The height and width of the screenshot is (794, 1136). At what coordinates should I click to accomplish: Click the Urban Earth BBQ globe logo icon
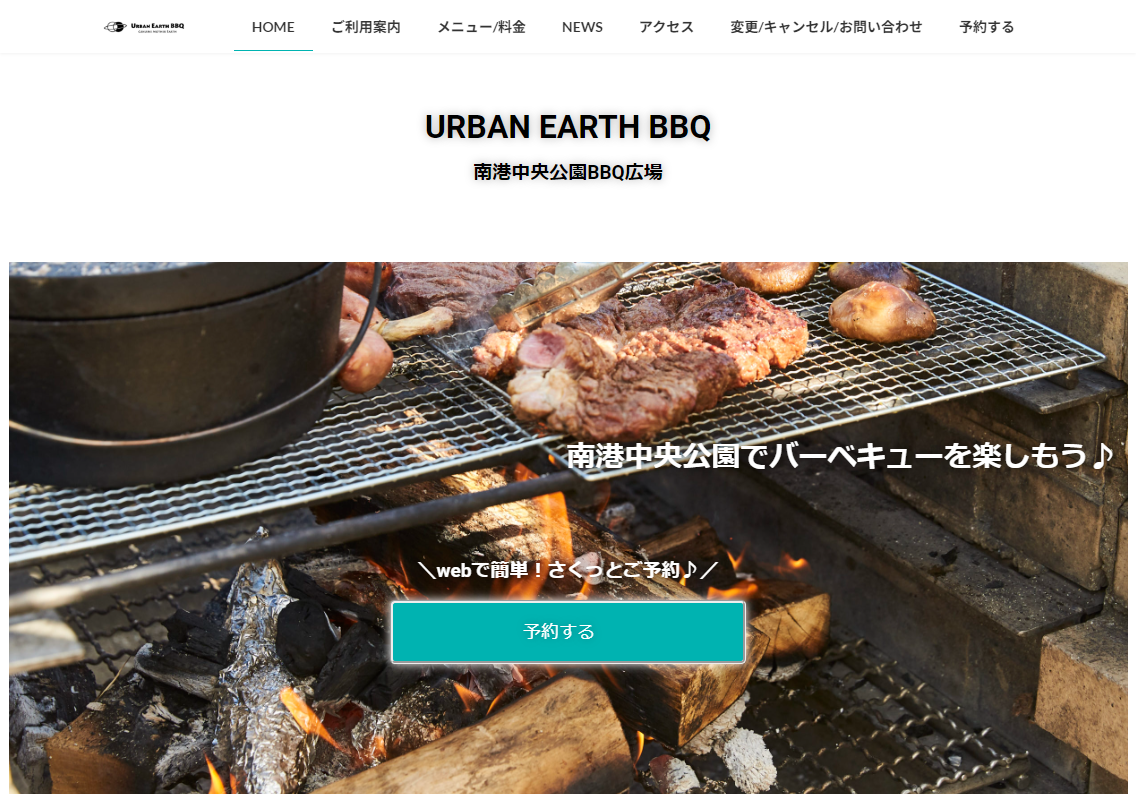coord(115,28)
